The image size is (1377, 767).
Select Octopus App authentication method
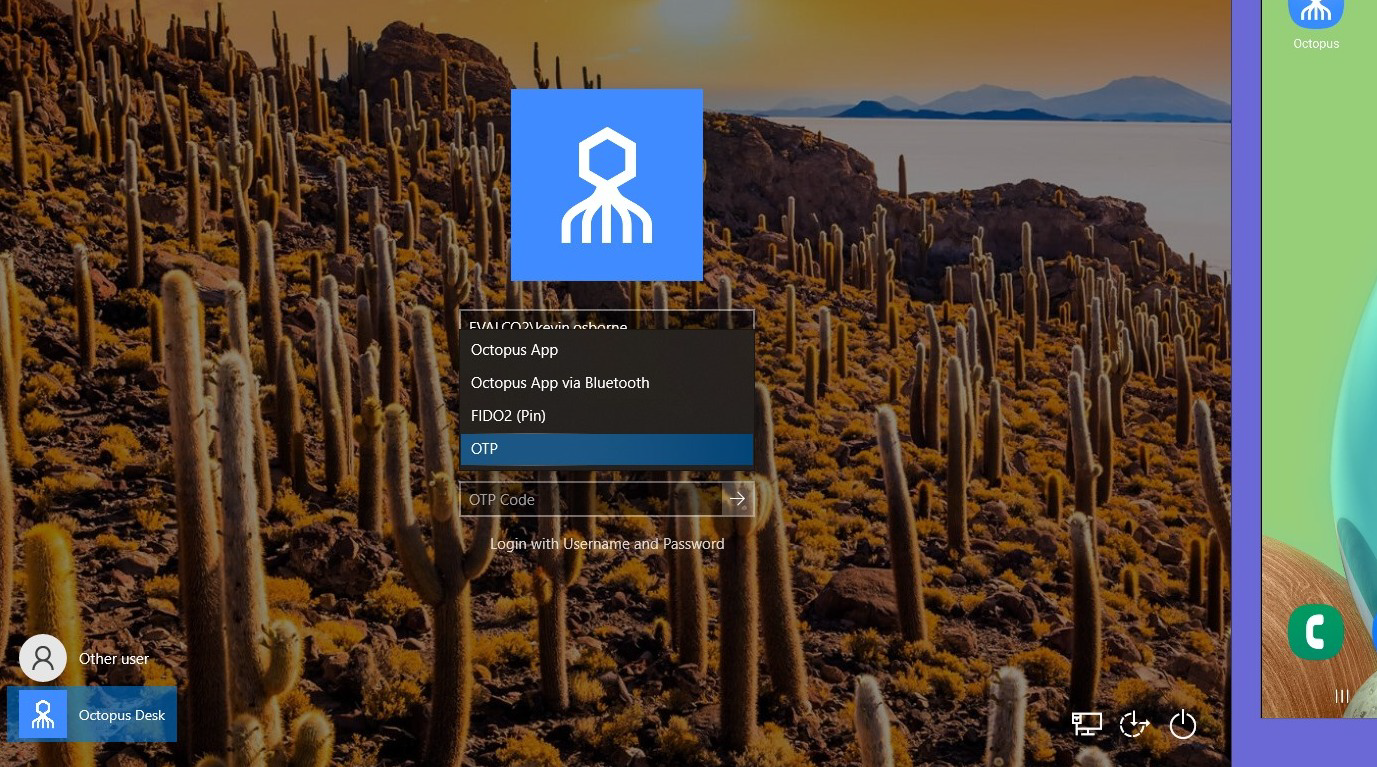(x=606, y=350)
